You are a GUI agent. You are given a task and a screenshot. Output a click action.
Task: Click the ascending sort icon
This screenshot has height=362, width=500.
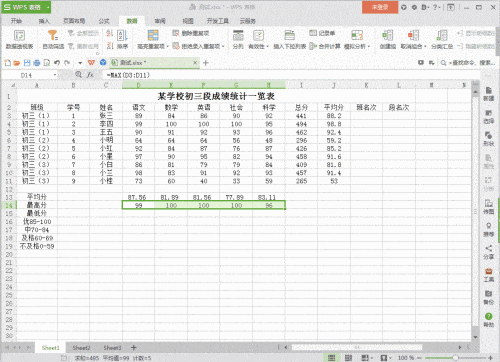click(110, 33)
